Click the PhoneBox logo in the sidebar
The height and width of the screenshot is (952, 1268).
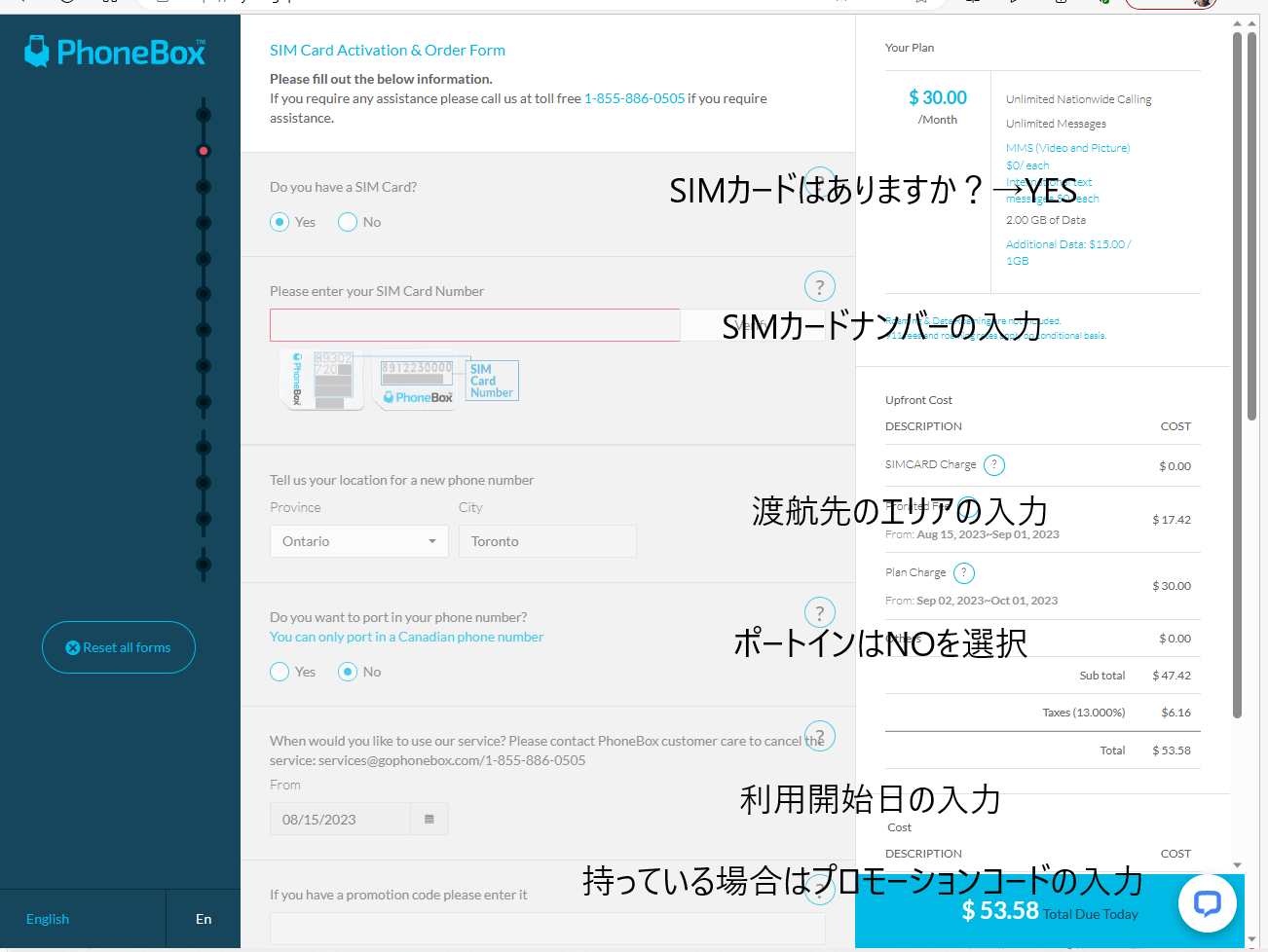(114, 51)
